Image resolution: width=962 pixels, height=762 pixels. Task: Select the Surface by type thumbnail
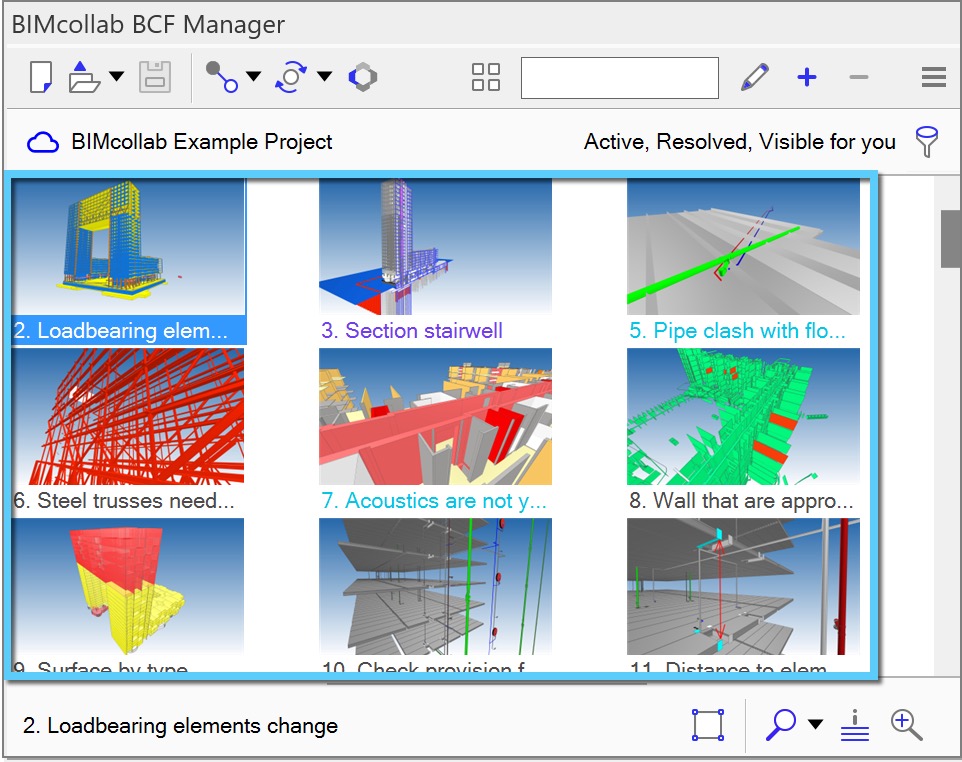pos(128,587)
